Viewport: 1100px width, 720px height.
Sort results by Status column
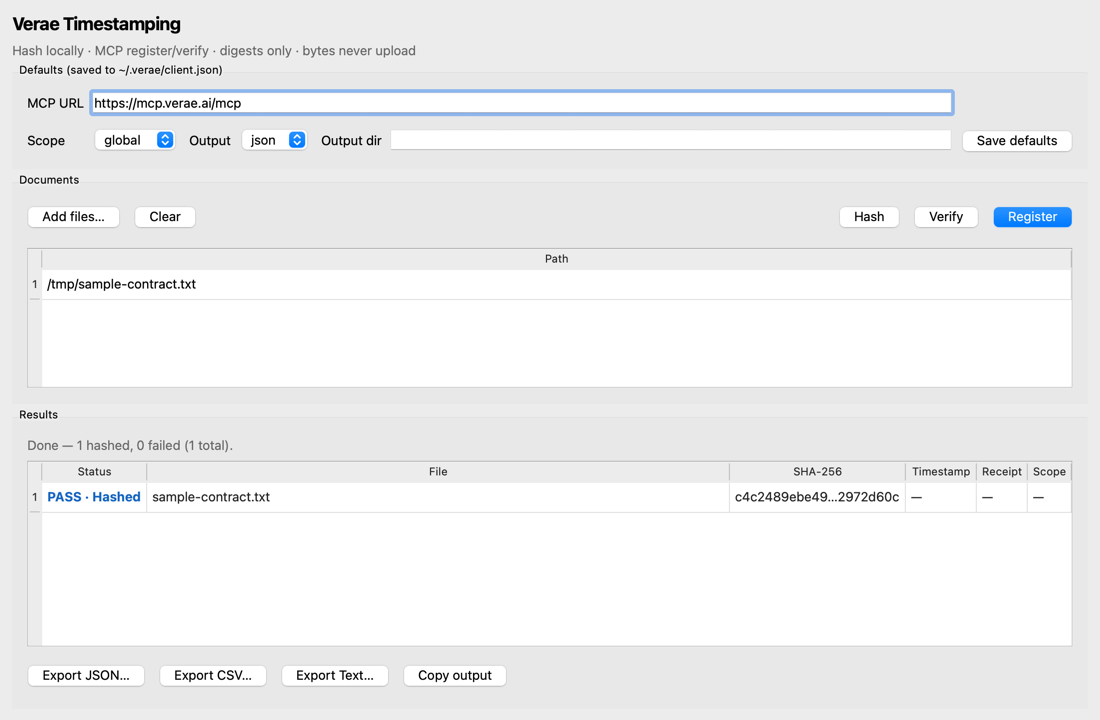(x=94, y=472)
